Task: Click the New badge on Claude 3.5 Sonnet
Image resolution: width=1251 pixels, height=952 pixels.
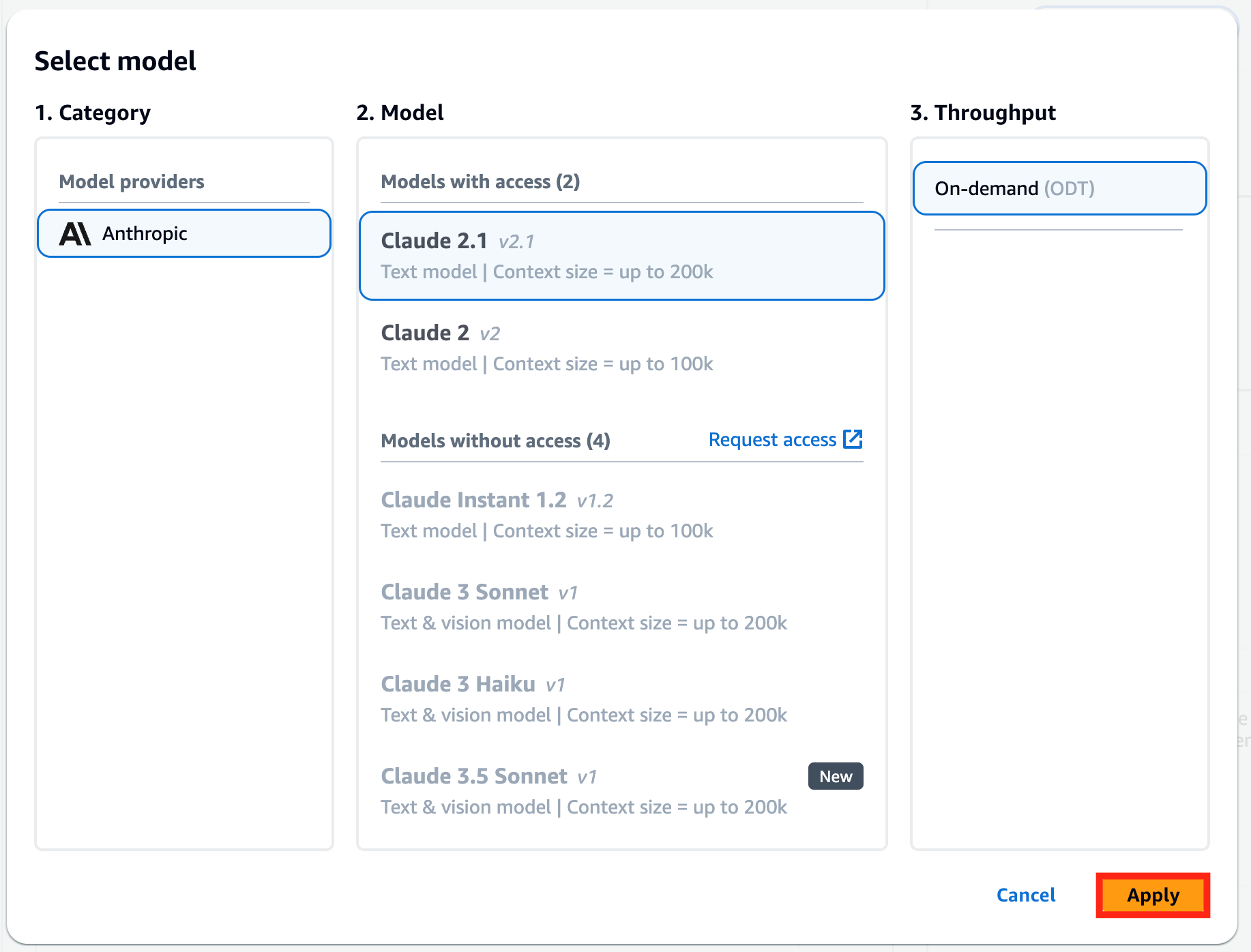Action: (836, 776)
